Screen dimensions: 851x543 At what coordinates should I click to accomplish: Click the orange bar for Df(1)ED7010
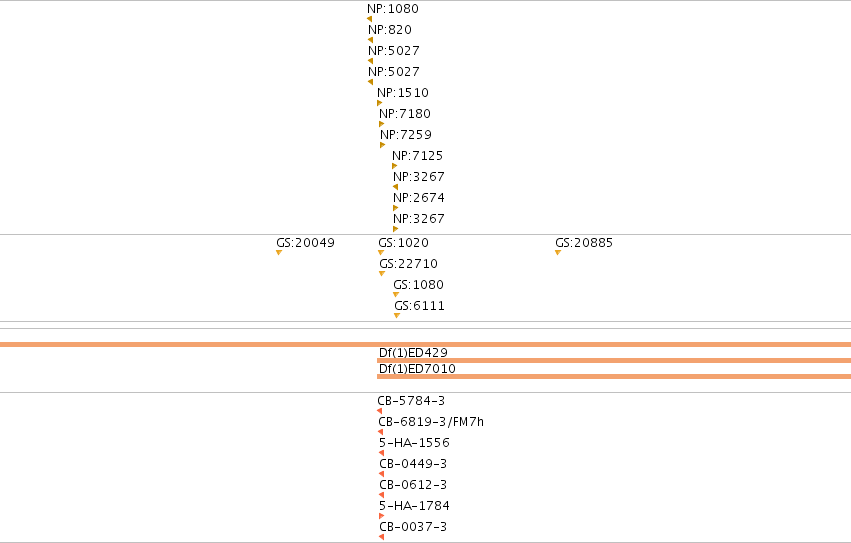[x=614, y=376]
